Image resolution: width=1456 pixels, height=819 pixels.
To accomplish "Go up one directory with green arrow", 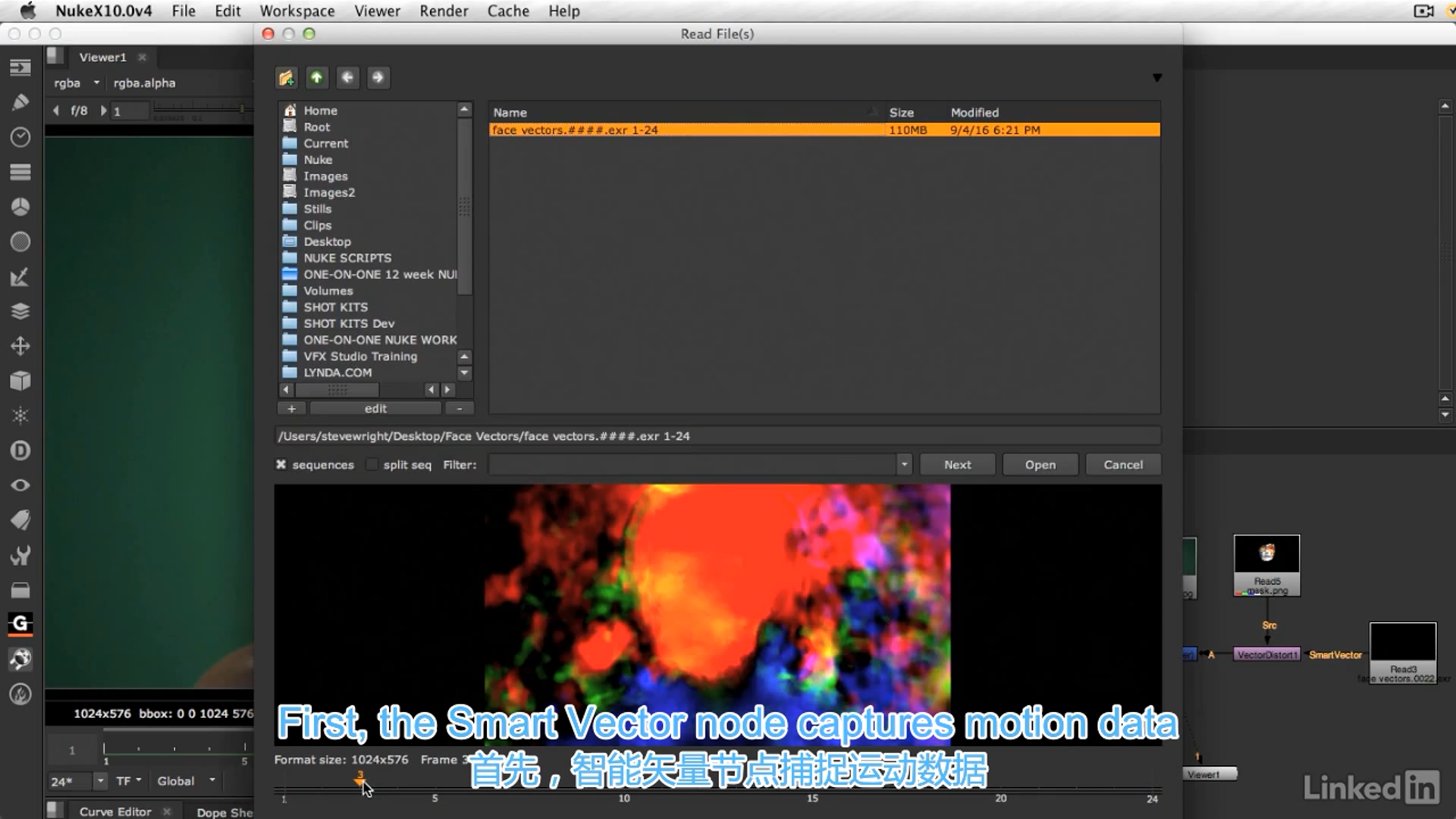I will 317,77.
